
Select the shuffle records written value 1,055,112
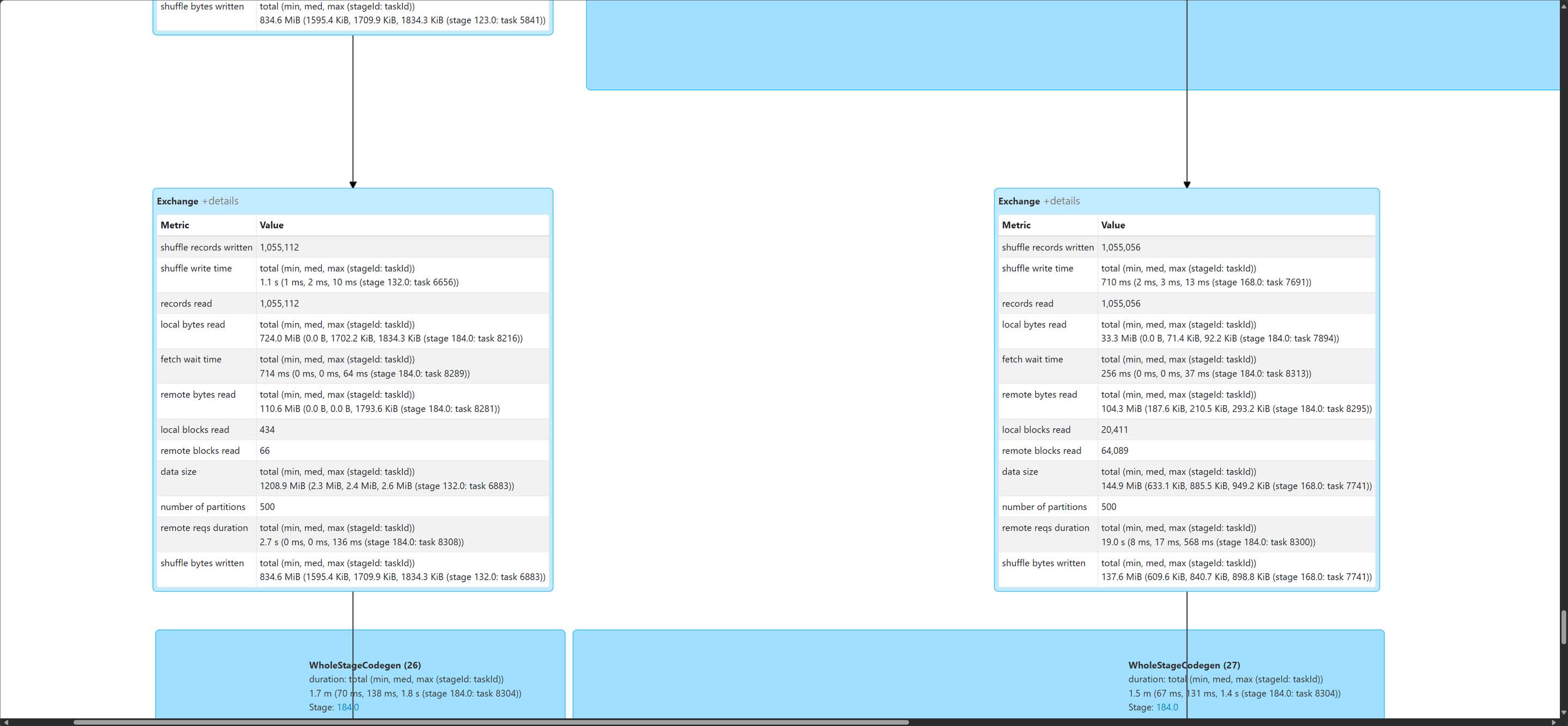(279, 247)
